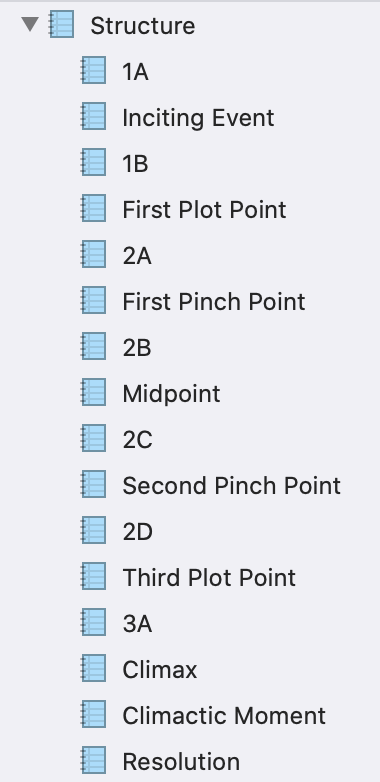Collapse the Structure folder disclosure triangle
The height and width of the screenshot is (782, 380).
pos(30,24)
